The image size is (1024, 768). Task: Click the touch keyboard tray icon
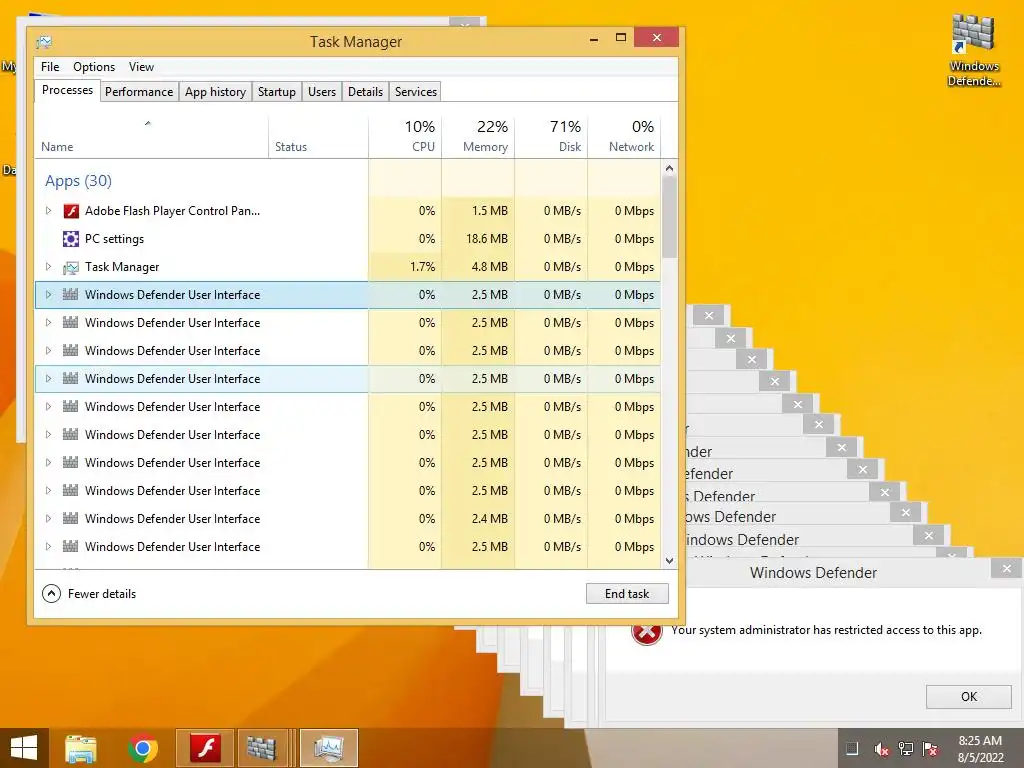pyautogui.click(x=852, y=749)
